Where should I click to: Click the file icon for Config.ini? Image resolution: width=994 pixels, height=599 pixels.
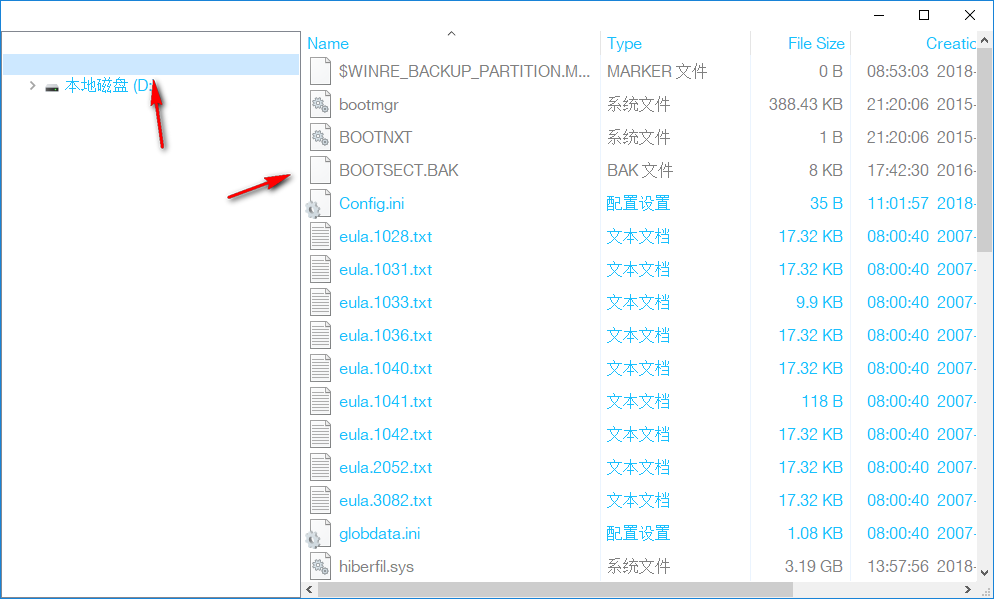click(319, 202)
